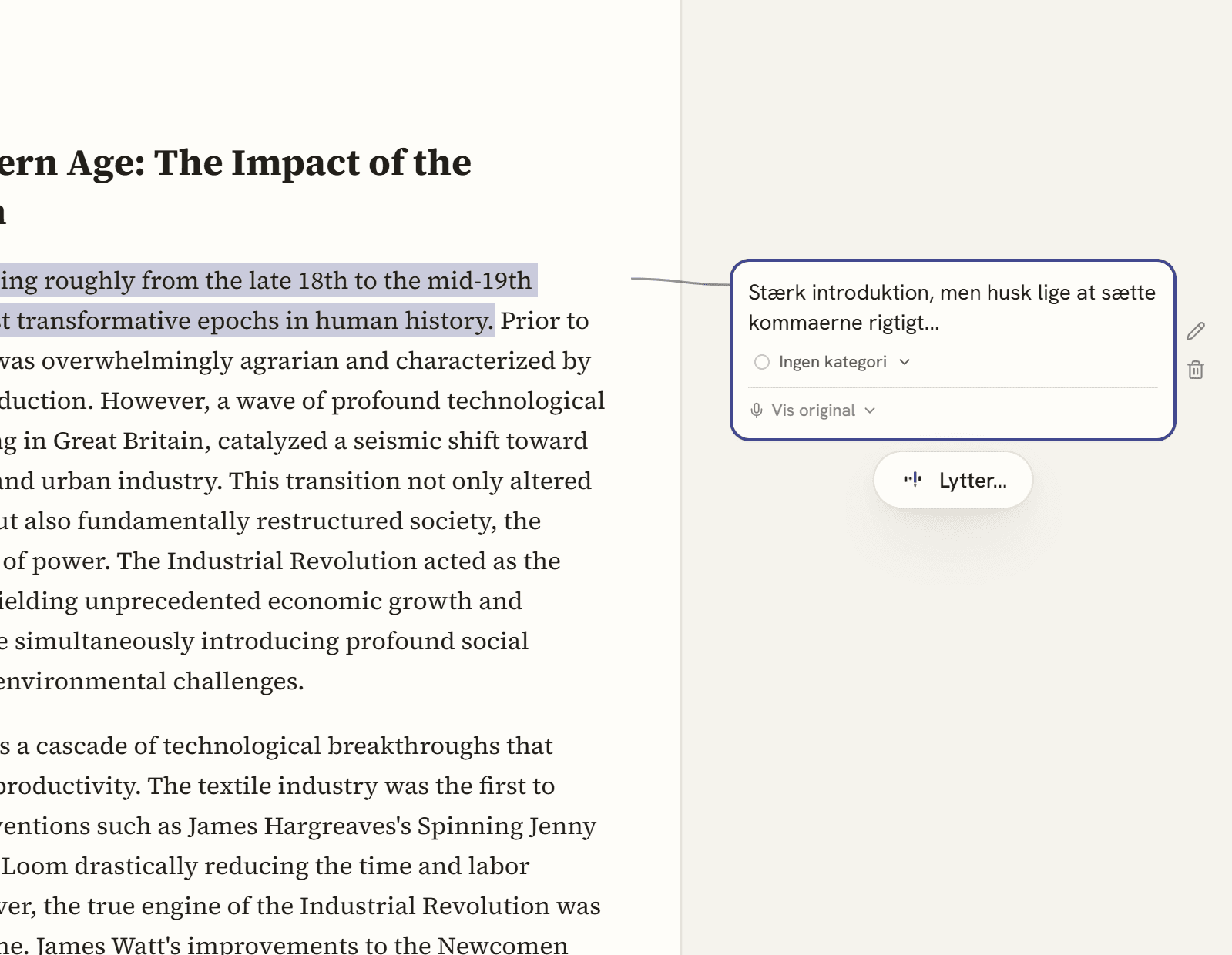Open the Ingen kategori category label
This screenshot has width=1232, height=955.
click(x=833, y=362)
